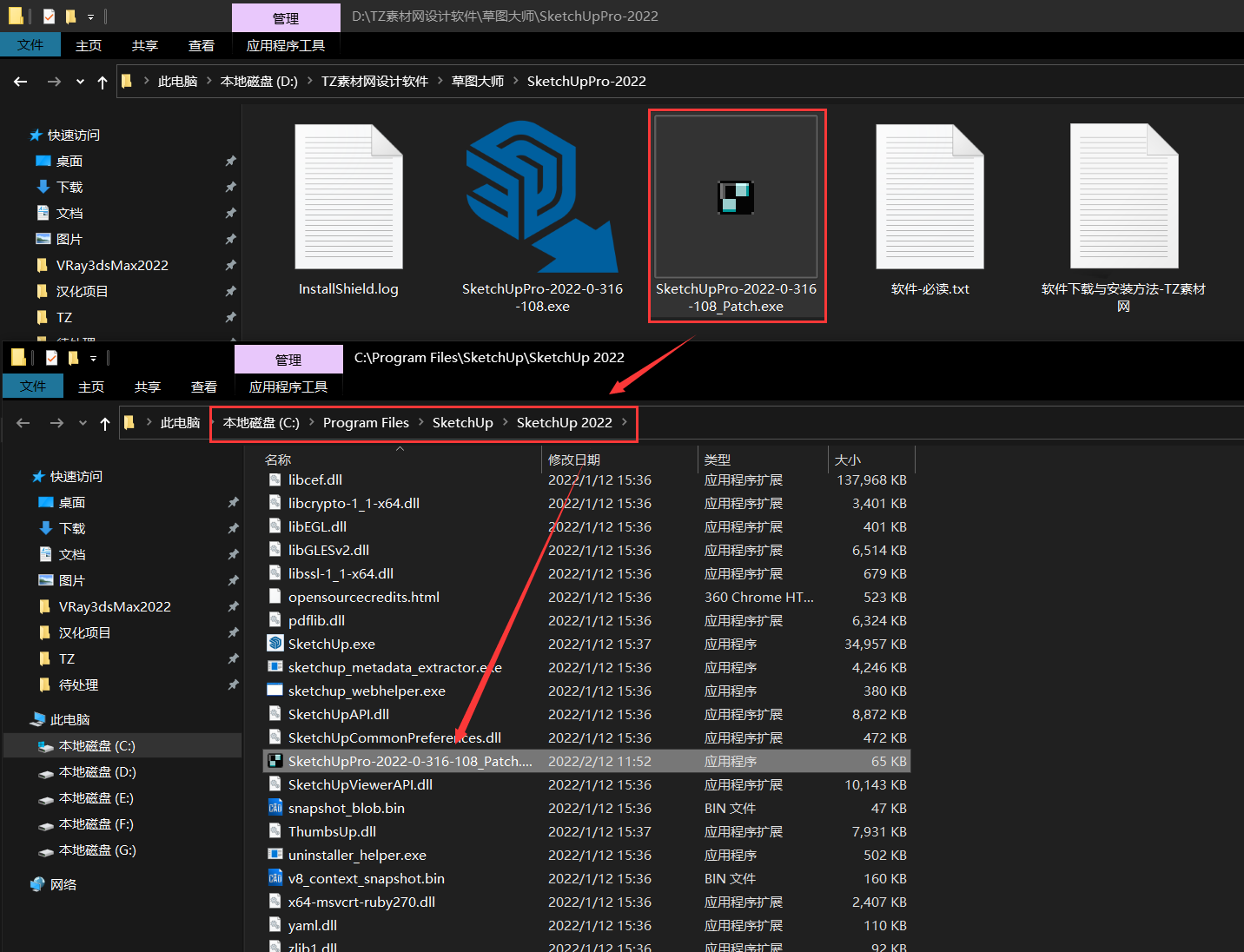Click new folder icon in top title bar

click(x=71, y=17)
